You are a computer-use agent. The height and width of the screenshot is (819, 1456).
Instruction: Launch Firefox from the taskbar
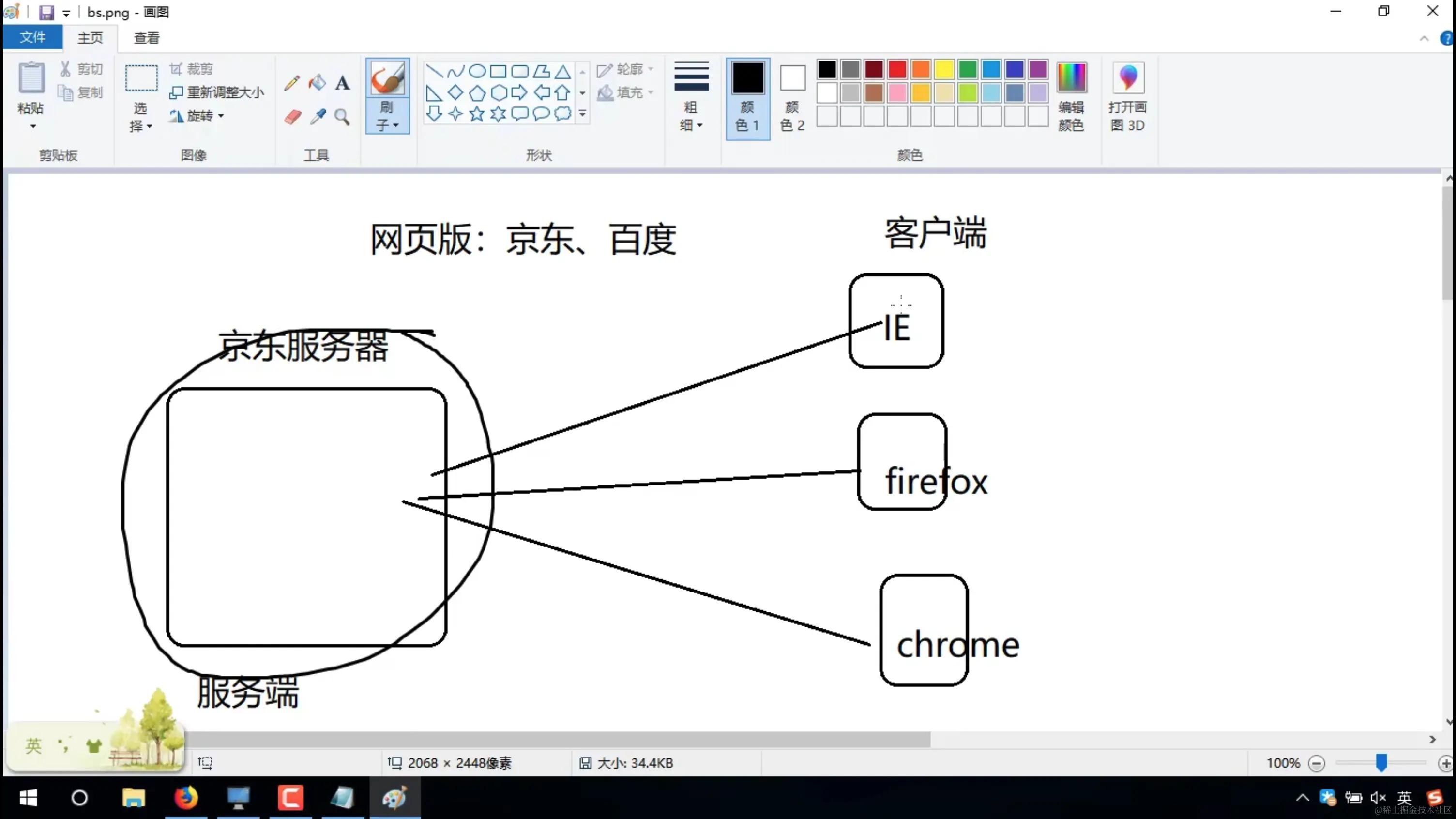tap(186, 798)
